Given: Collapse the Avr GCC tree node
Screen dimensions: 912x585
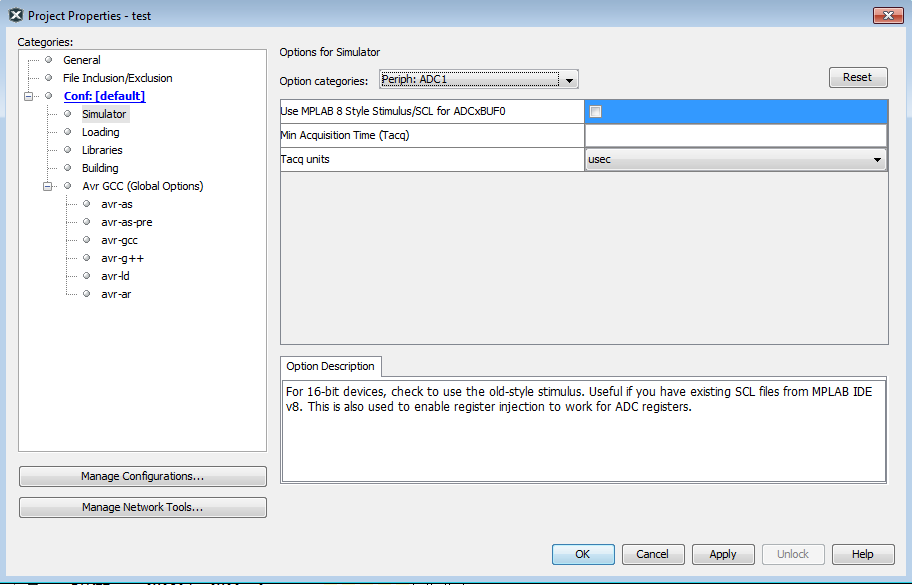Looking at the screenshot, I should [47, 186].
